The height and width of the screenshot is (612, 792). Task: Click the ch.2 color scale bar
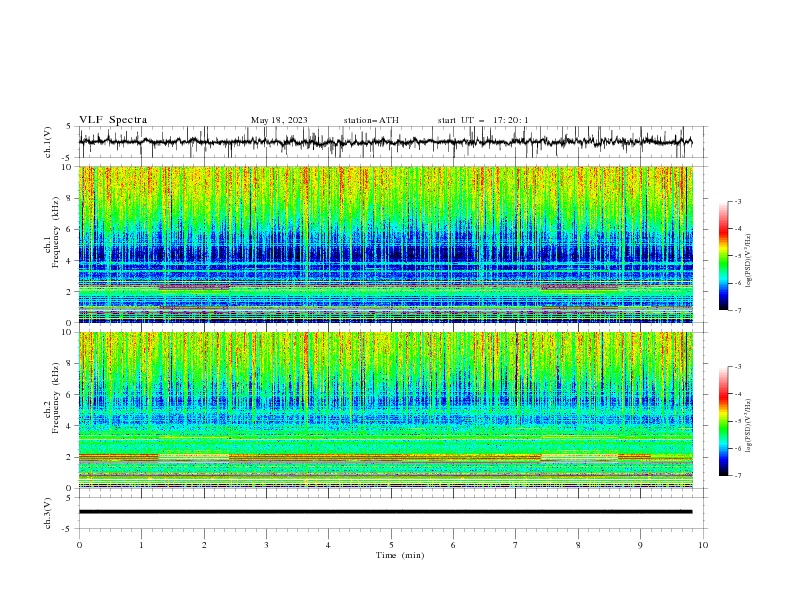[x=723, y=421]
